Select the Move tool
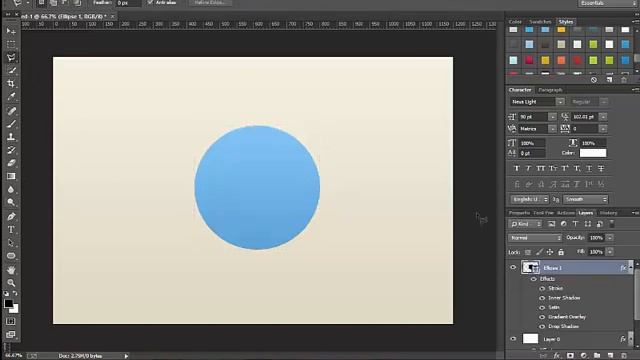 point(11,31)
